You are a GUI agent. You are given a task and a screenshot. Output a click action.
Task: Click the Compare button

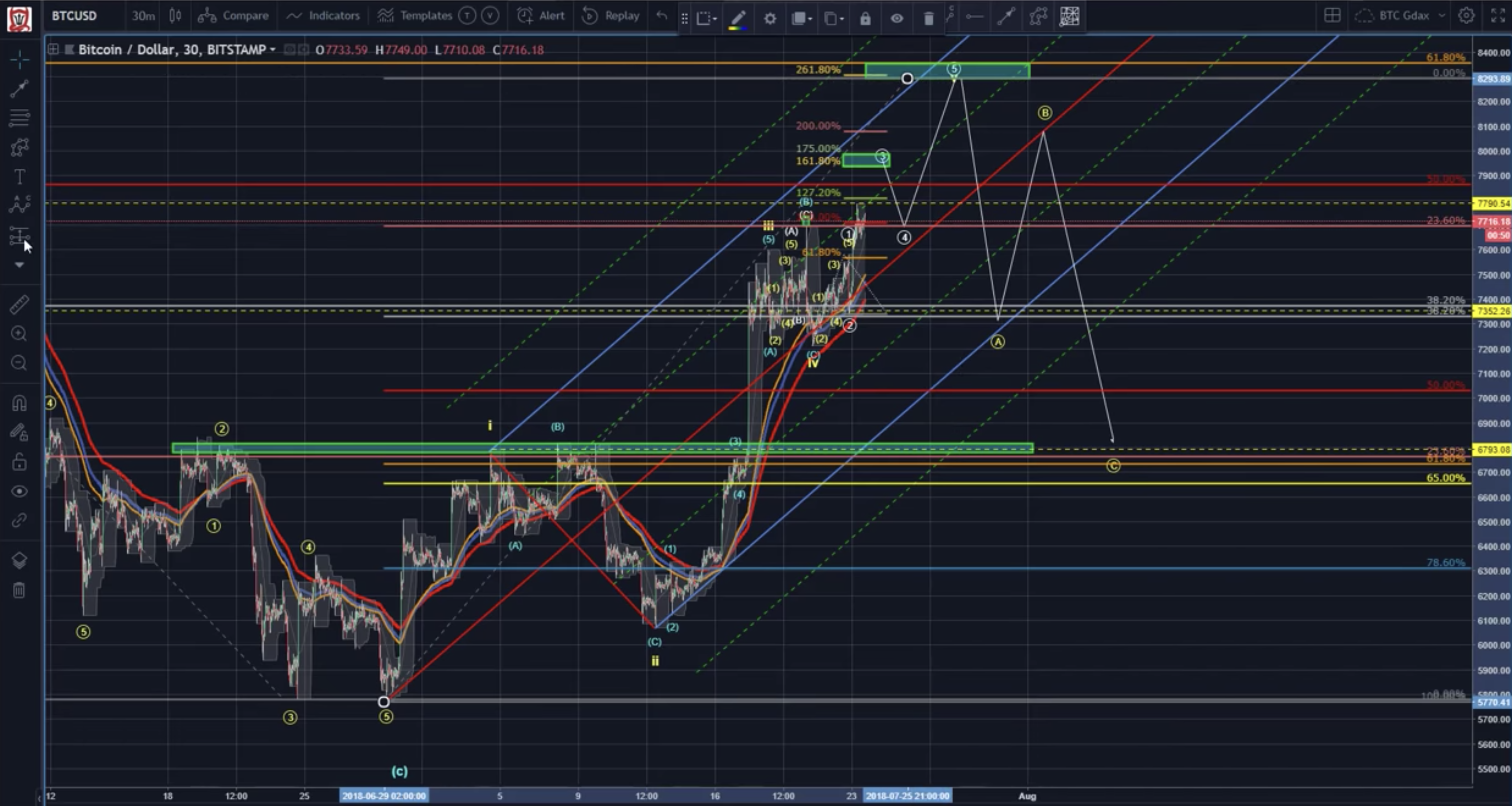click(233, 16)
